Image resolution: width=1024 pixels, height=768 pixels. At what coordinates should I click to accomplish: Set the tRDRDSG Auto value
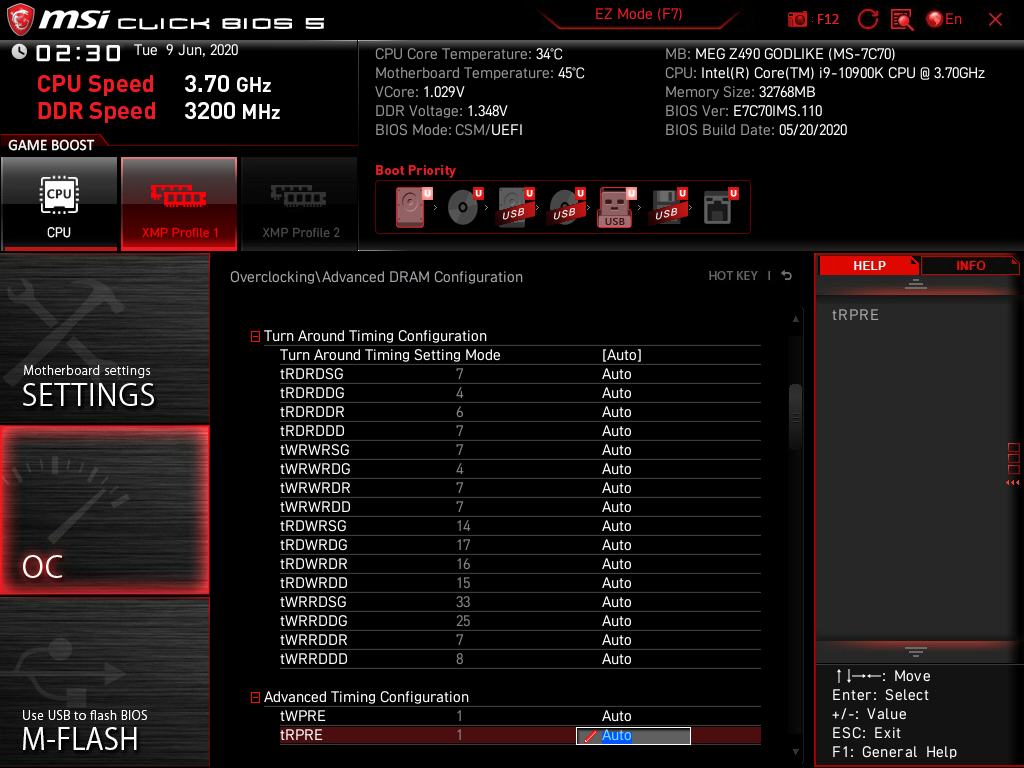(x=616, y=374)
